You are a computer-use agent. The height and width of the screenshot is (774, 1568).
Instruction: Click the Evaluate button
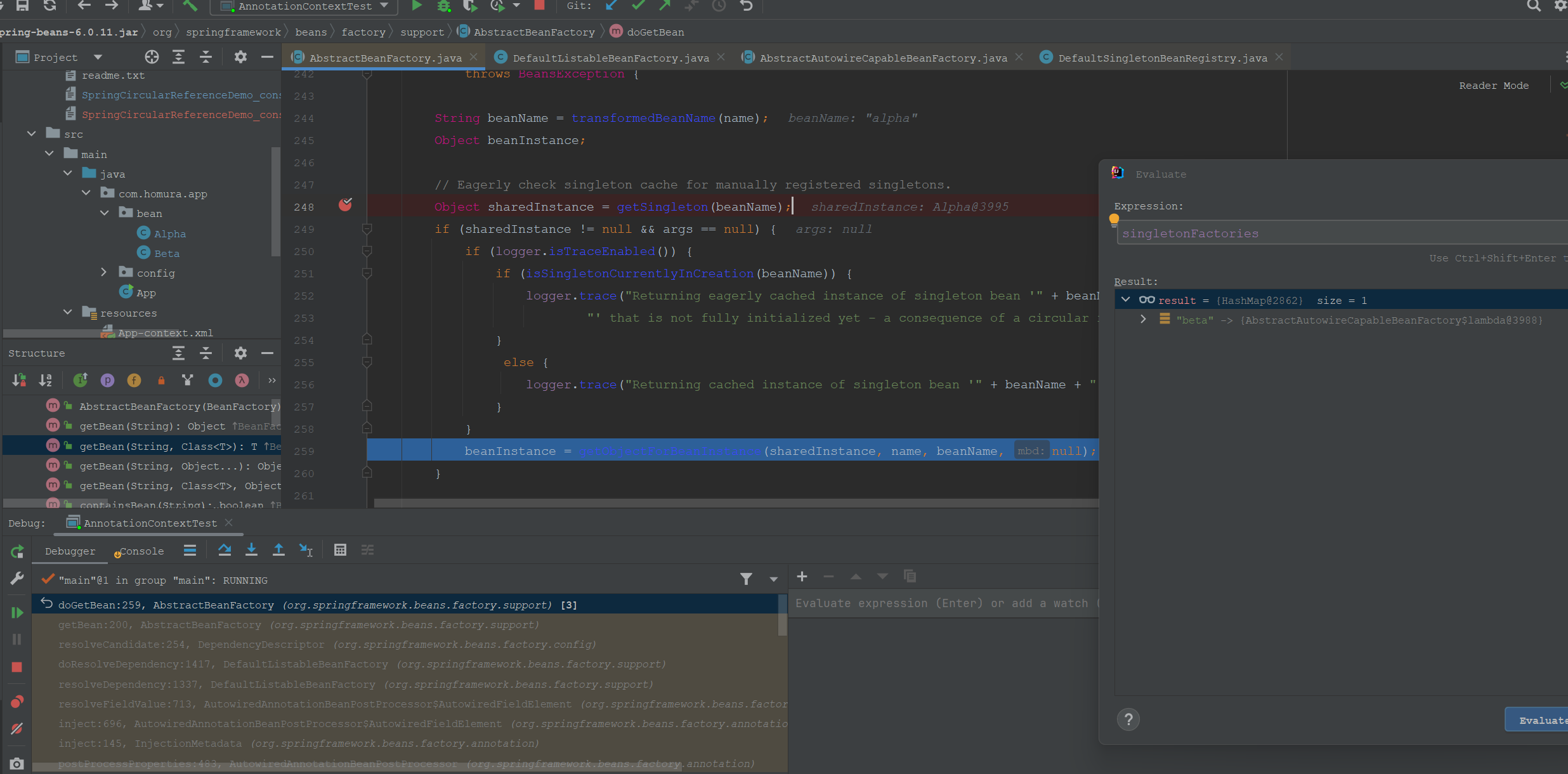1541,720
